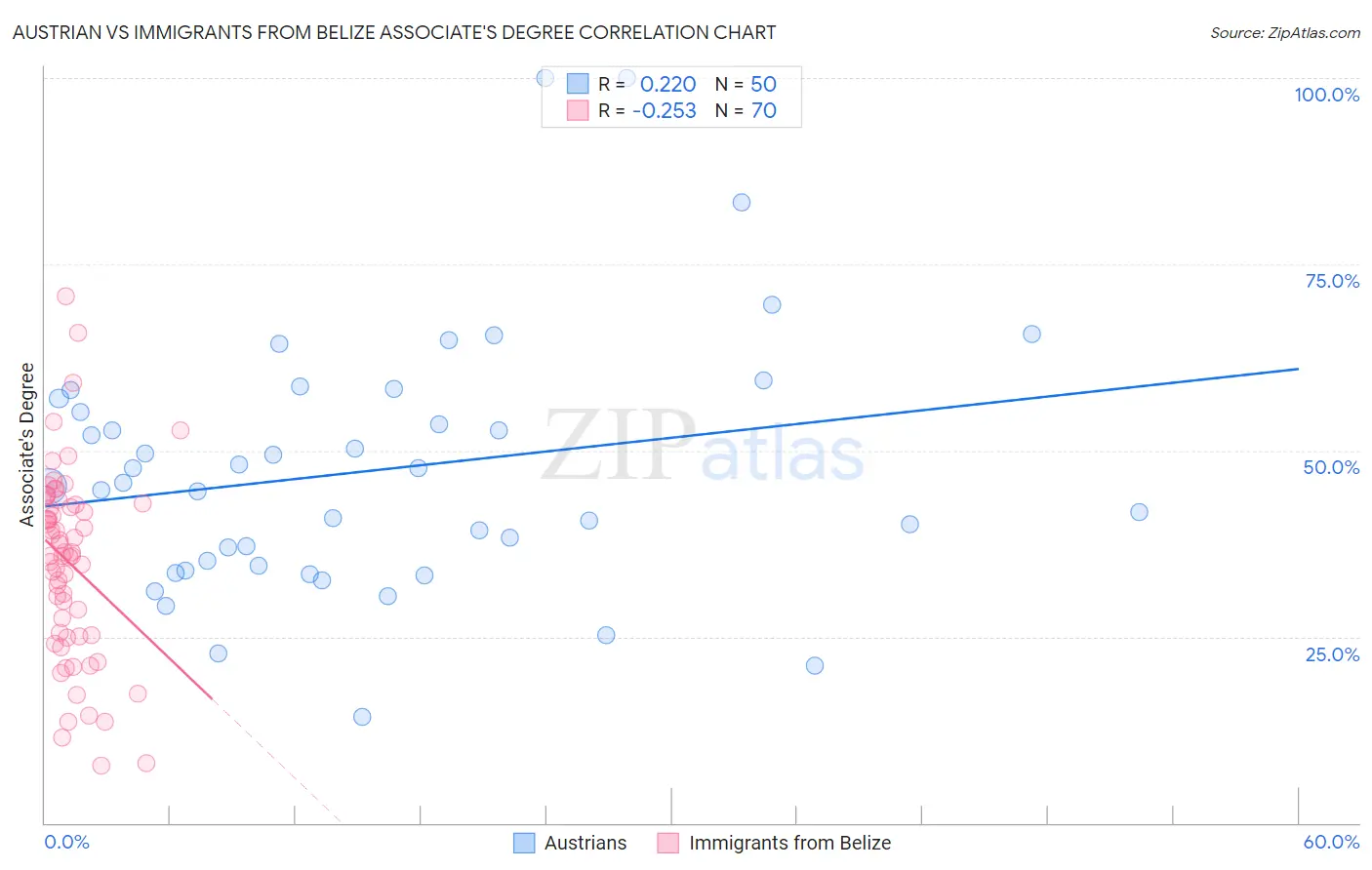Click the ZIPatlas watermark in chart center
This screenshot has height=870, width=1372.
point(703,446)
